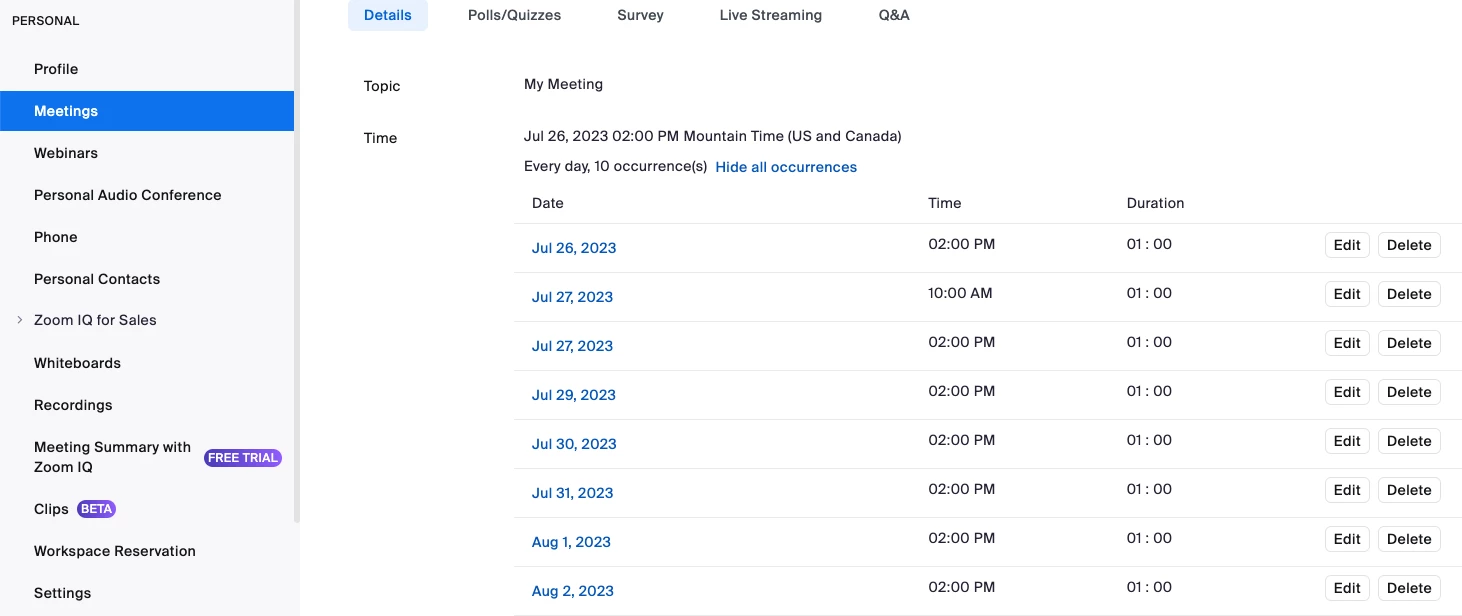
Task: Go to Profile in the sidebar
Action: [x=56, y=69]
